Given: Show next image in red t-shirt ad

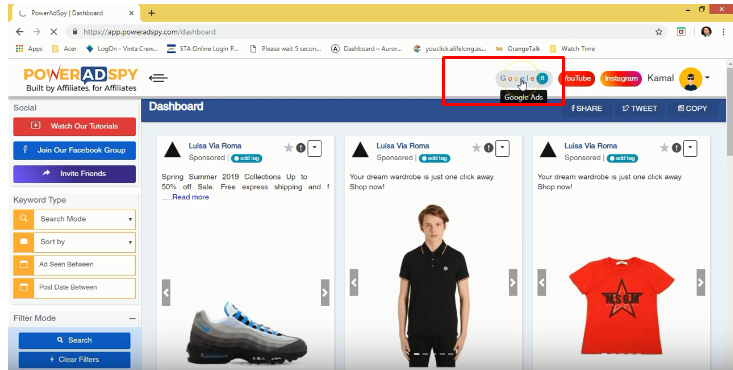Looking at the screenshot, I should [x=700, y=282].
